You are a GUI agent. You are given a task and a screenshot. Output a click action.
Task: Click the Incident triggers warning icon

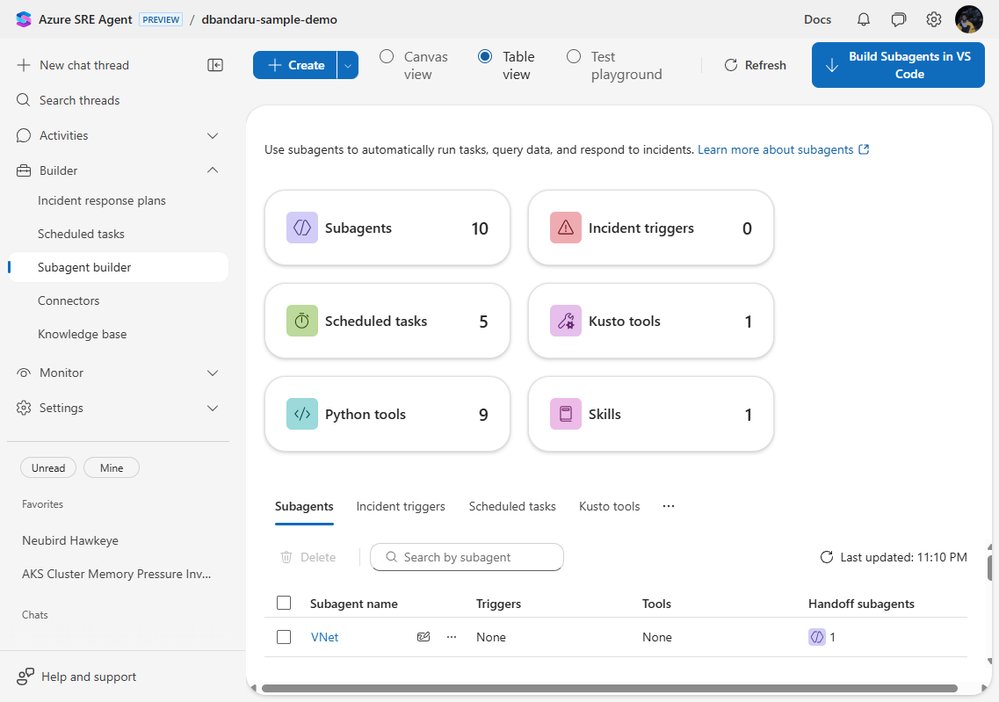[x=565, y=228]
